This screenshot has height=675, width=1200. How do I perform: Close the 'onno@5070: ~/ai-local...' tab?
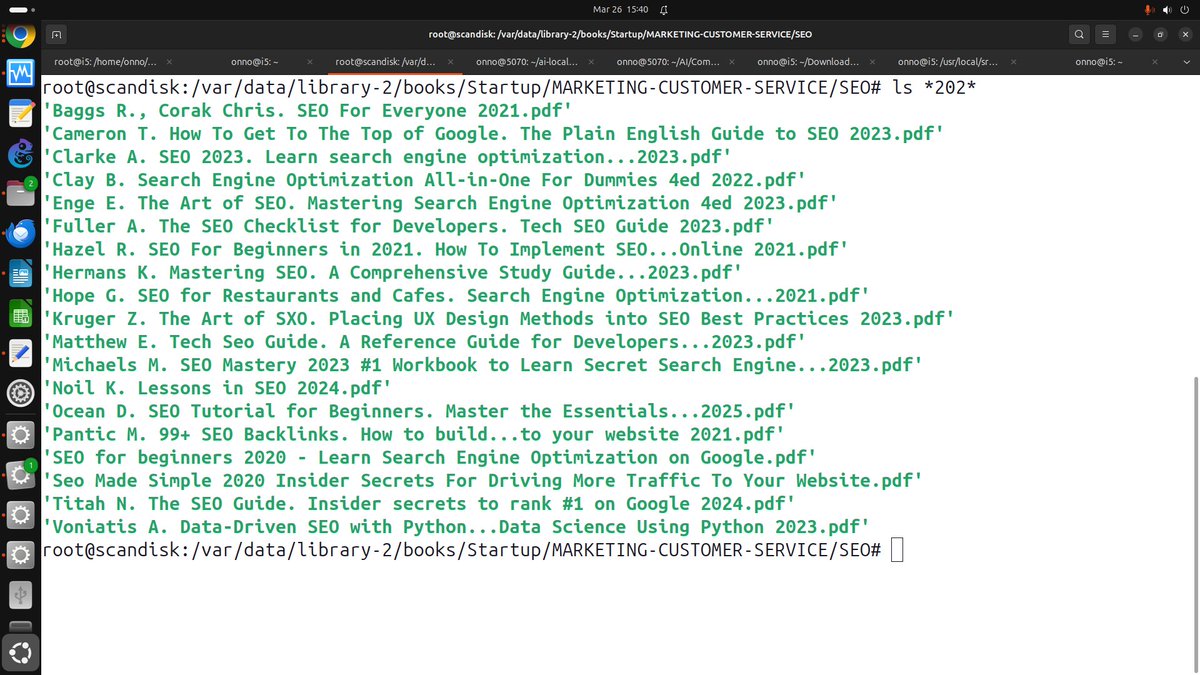click(592, 61)
